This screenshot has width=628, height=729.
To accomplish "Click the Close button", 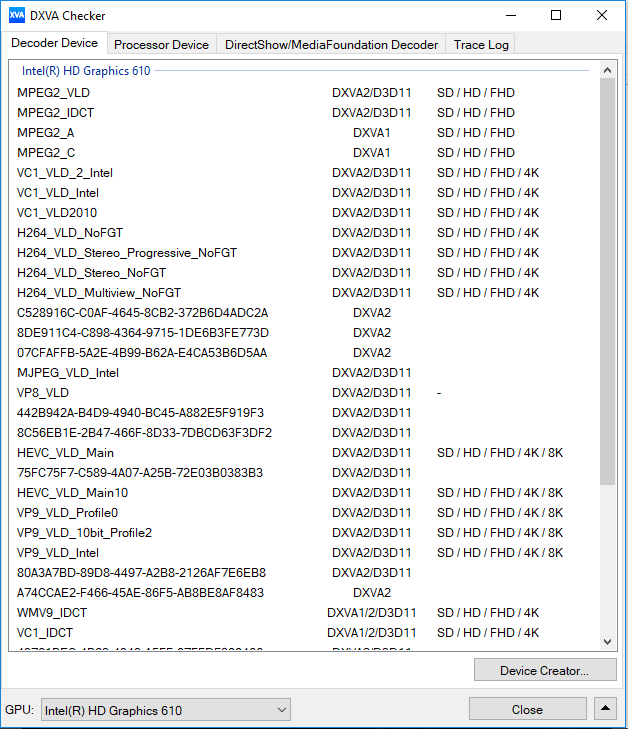I will click(527, 709).
